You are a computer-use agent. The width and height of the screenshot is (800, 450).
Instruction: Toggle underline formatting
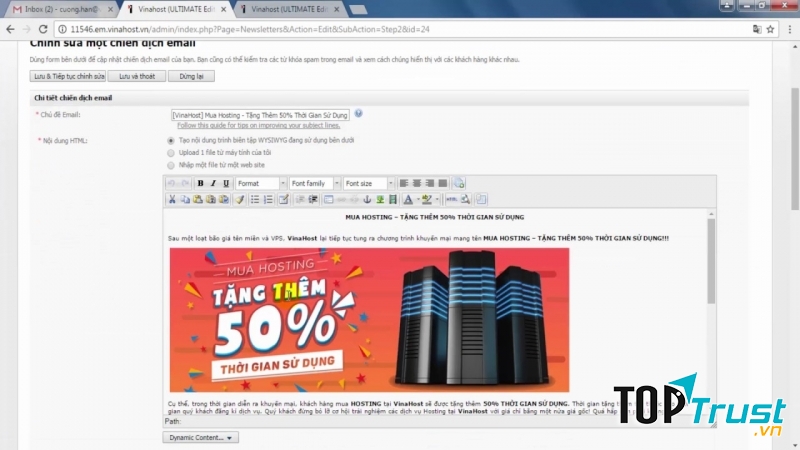click(226, 183)
